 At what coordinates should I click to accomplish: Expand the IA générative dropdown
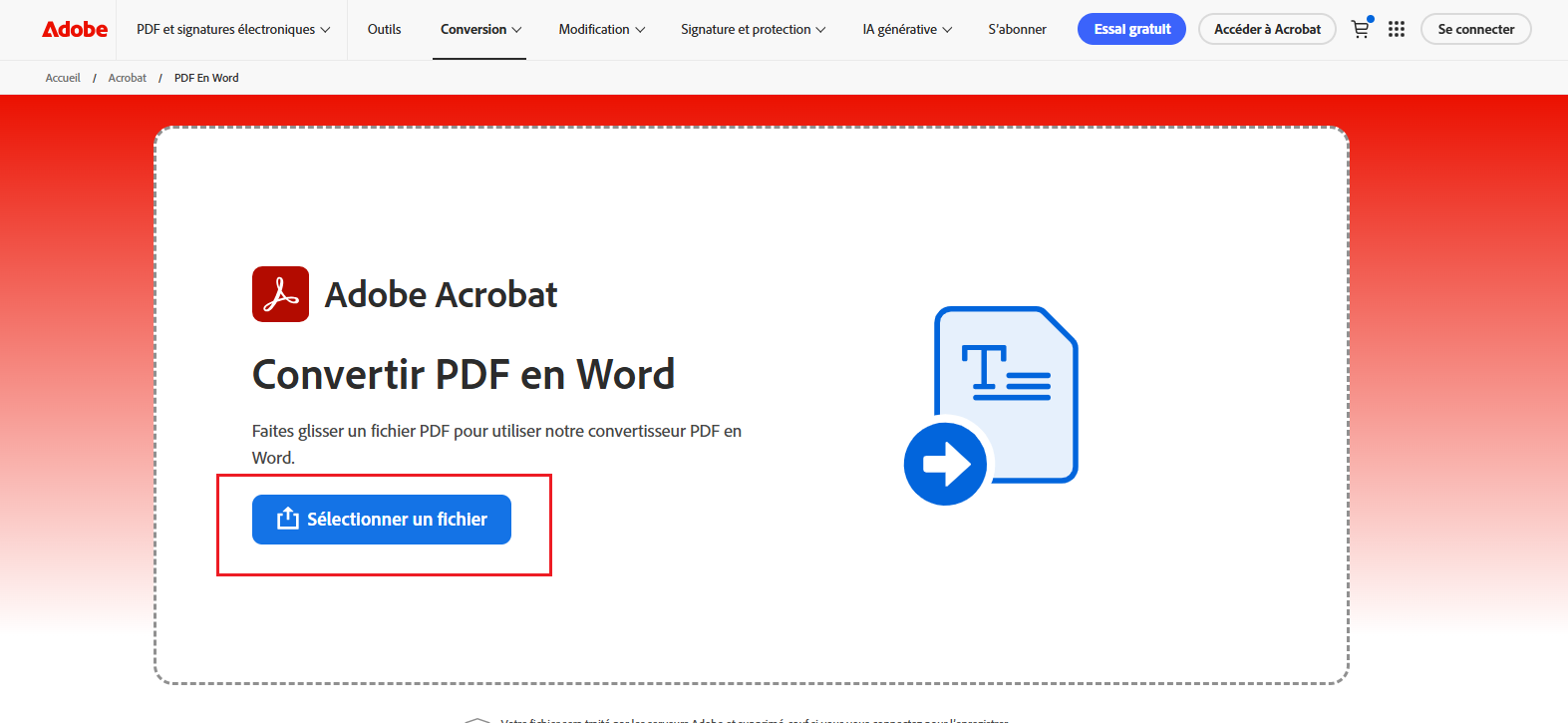tap(907, 29)
